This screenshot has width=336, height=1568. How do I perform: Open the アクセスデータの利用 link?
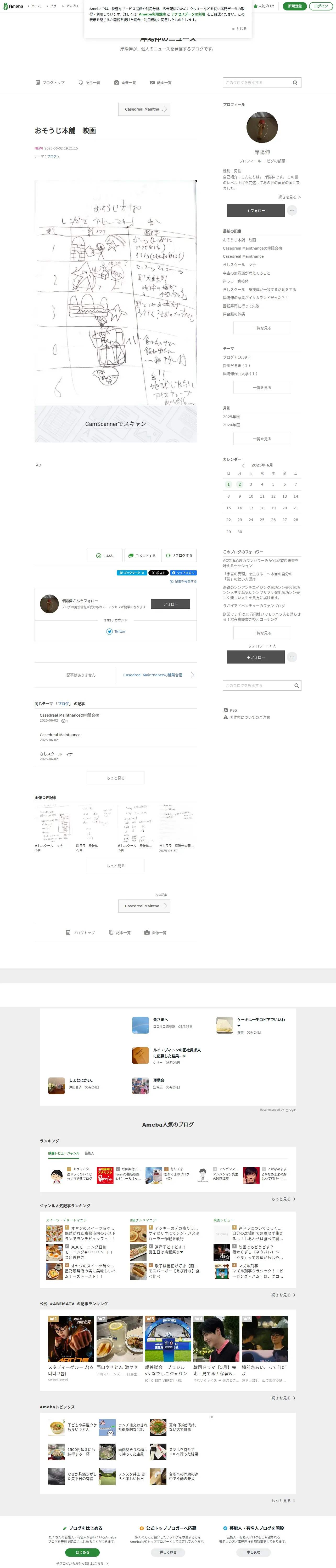pyautogui.click(x=188, y=14)
